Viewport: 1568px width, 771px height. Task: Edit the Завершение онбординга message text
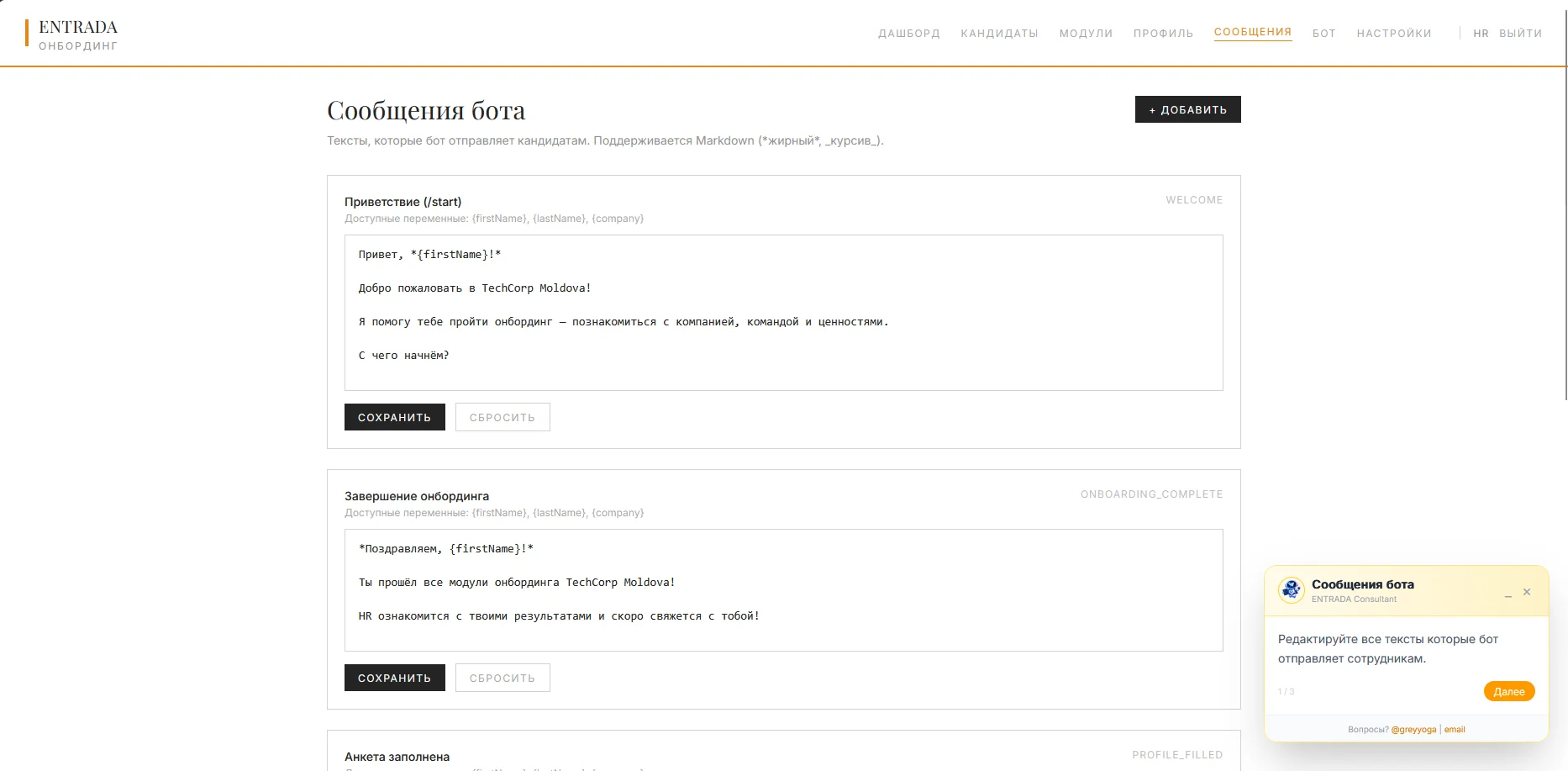783,590
